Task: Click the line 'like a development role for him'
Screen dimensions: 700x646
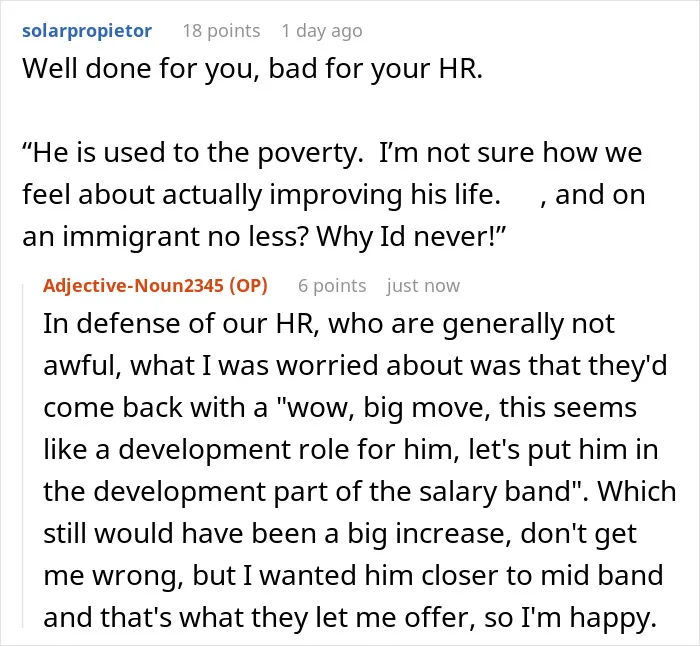Action: 350,449
